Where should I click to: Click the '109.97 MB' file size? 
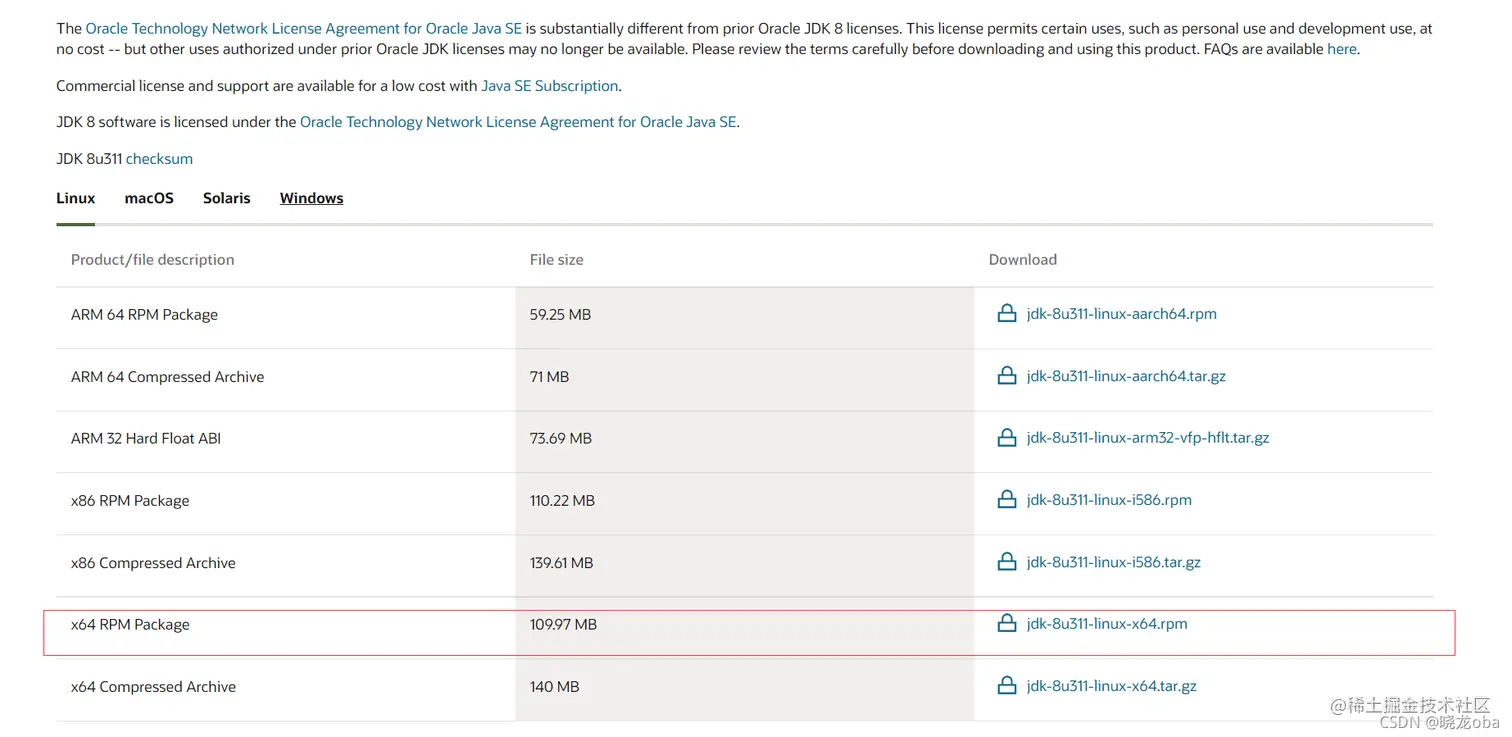(563, 624)
